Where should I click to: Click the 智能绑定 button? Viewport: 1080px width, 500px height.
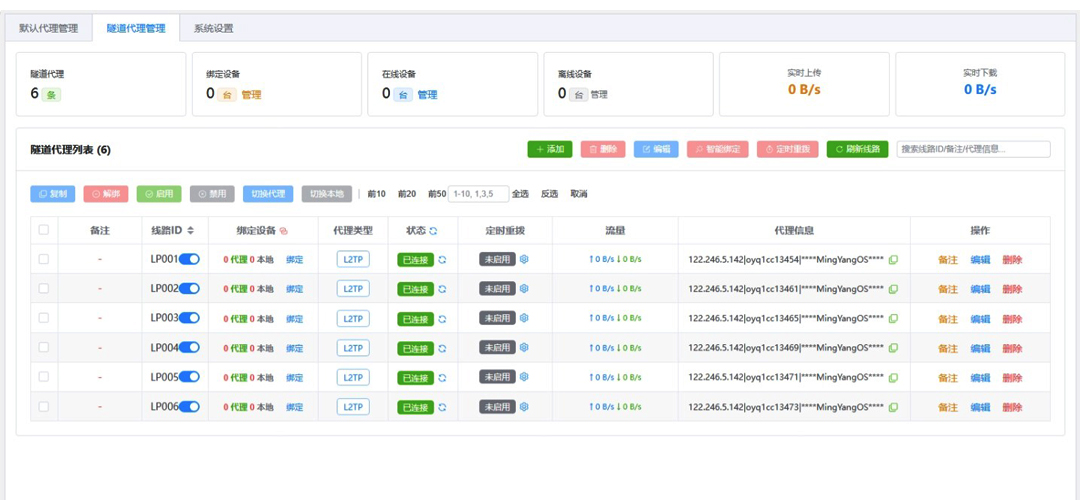pos(718,149)
